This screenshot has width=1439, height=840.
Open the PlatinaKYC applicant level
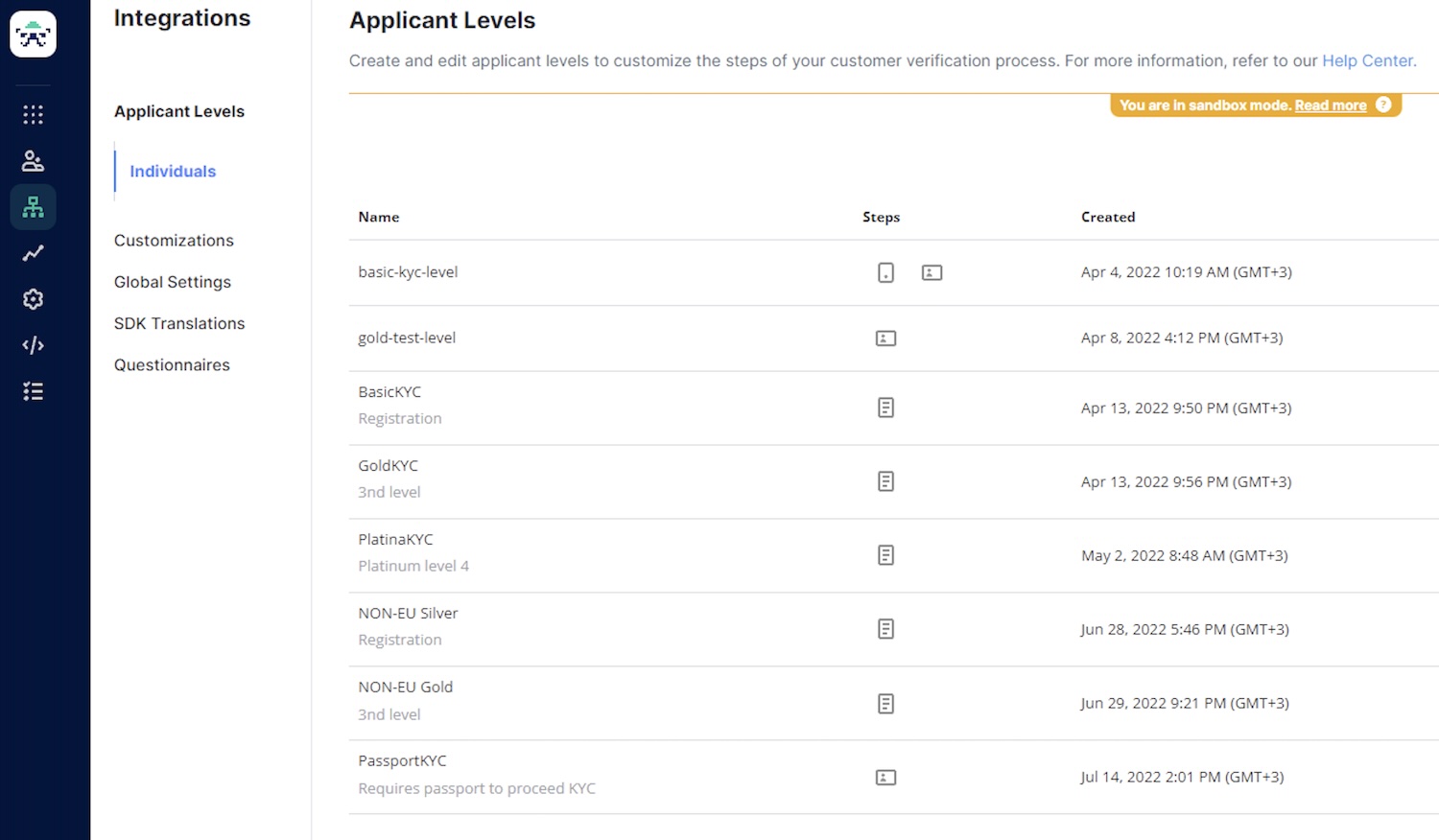click(x=395, y=540)
